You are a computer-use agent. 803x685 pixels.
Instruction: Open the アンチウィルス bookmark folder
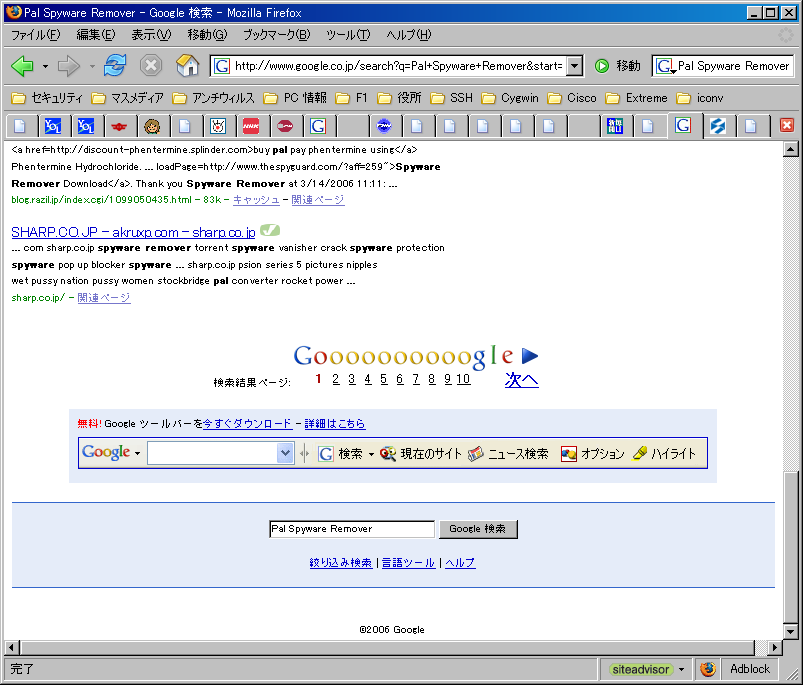point(213,98)
